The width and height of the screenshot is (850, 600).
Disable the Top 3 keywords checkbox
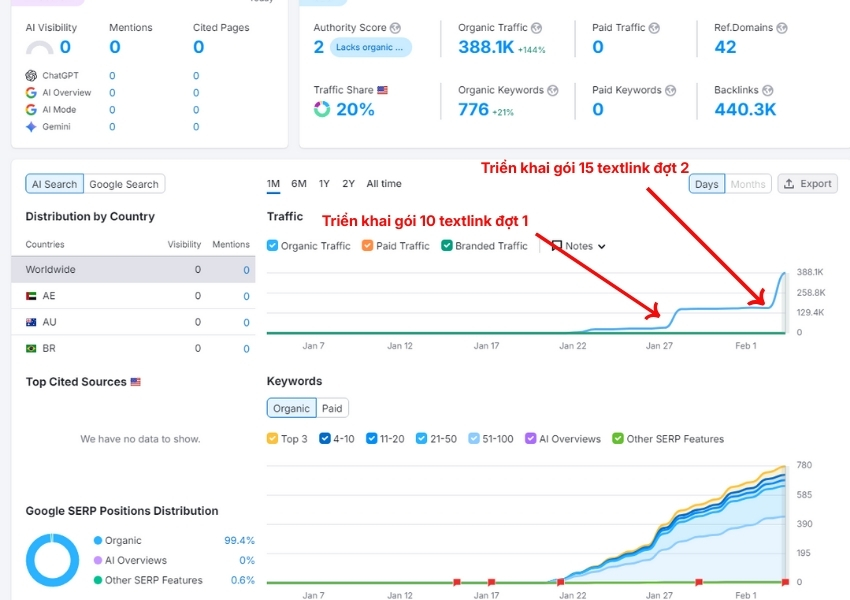(273, 439)
